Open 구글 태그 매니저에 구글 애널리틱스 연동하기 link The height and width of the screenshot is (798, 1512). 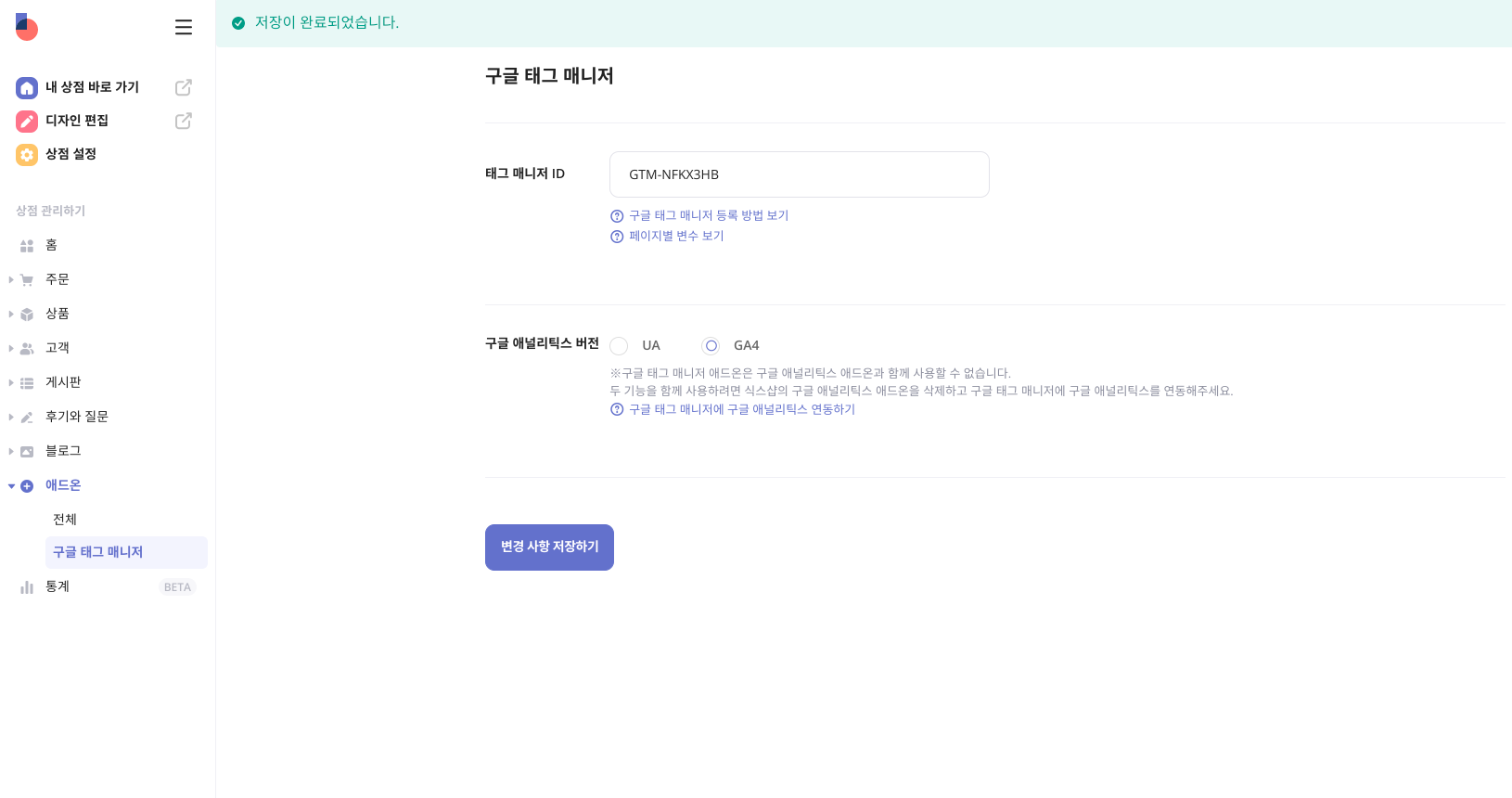(742, 409)
